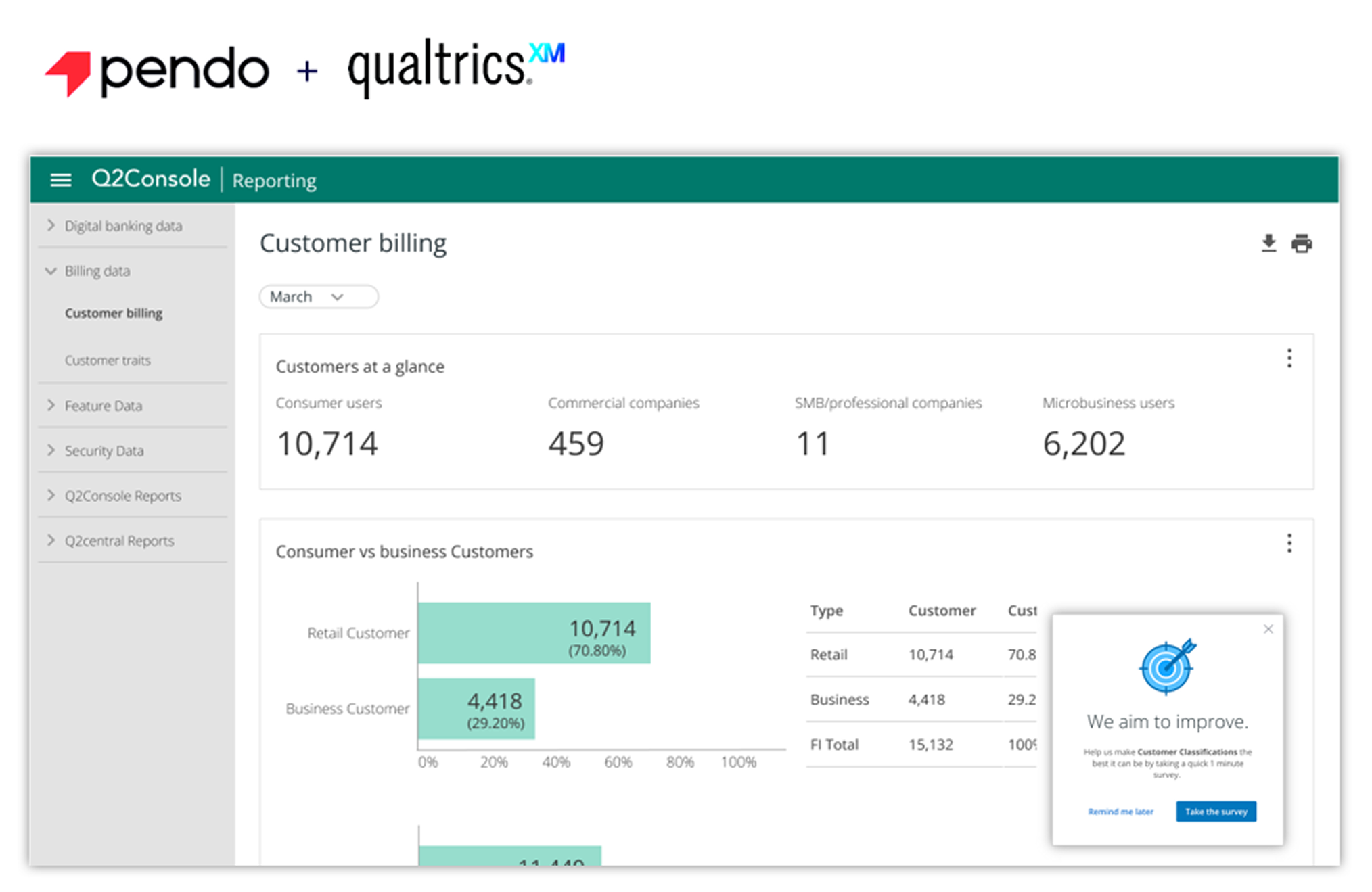This screenshot has width=1372, height=892.
Task: Click the Customer column header in table
Action: tap(942, 611)
